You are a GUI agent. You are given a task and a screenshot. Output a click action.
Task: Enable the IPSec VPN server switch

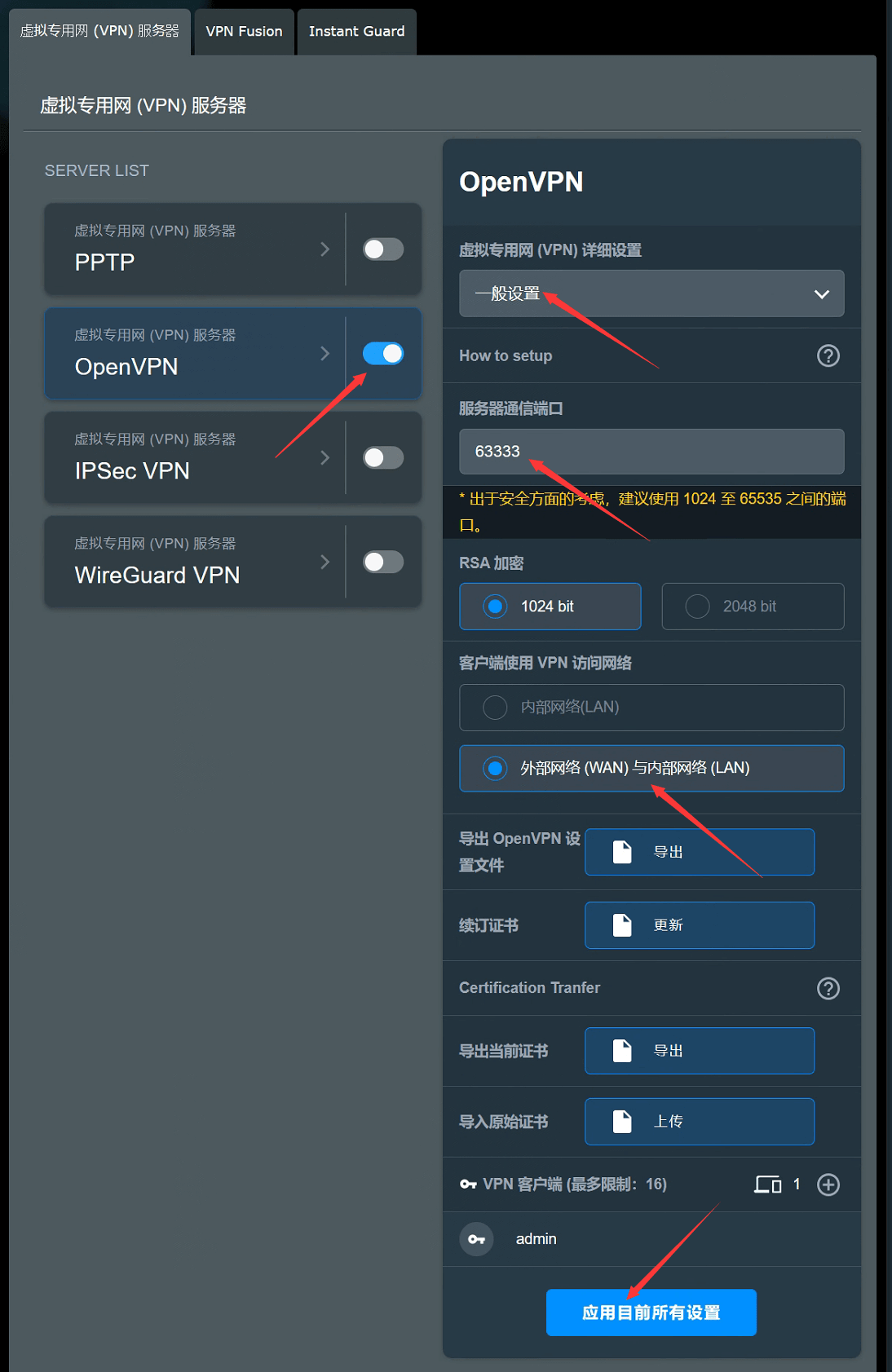pyautogui.click(x=383, y=458)
